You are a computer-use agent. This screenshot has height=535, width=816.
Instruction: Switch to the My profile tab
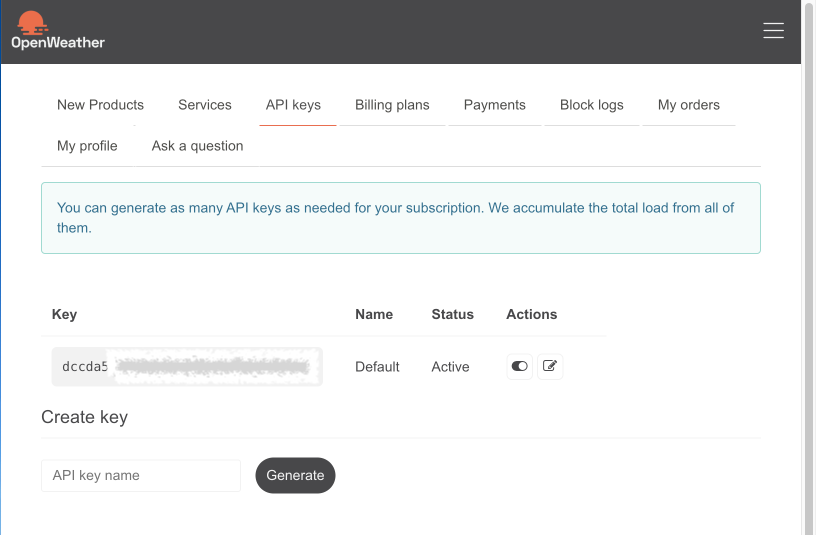point(87,146)
